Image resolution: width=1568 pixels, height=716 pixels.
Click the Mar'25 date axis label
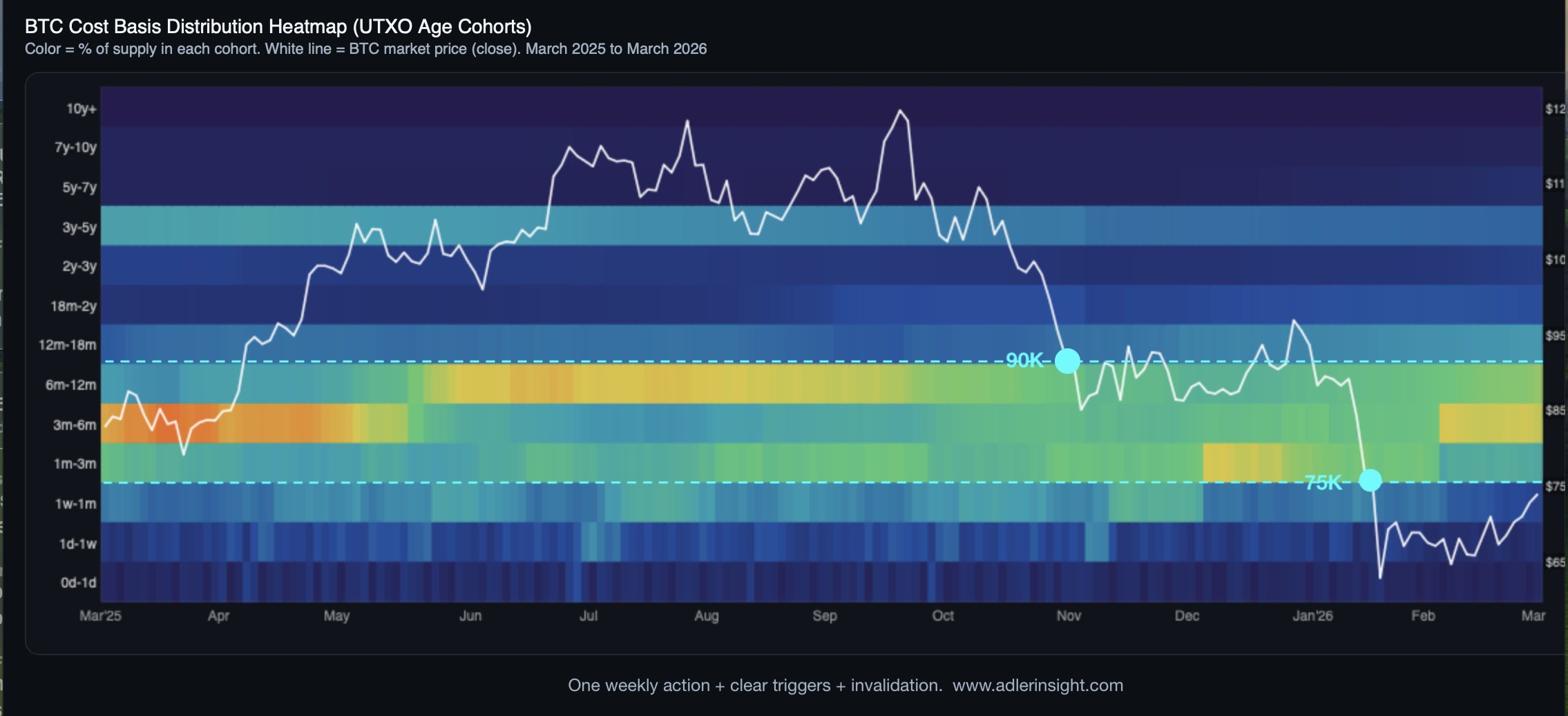coord(100,616)
